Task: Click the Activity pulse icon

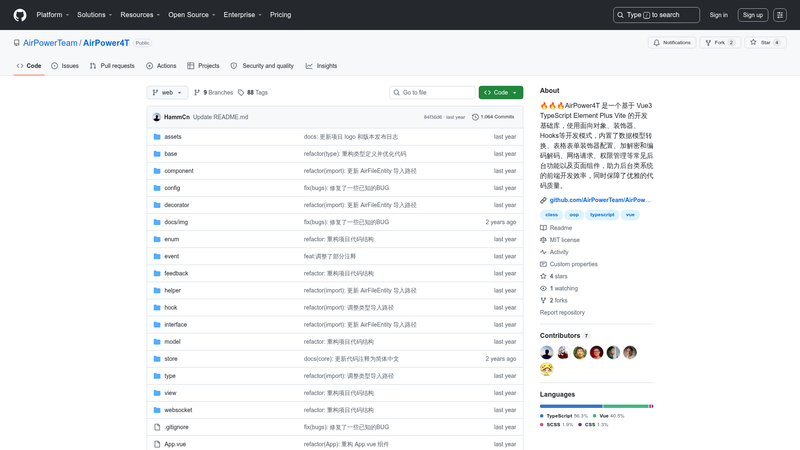Action: click(x=543, y=252)
